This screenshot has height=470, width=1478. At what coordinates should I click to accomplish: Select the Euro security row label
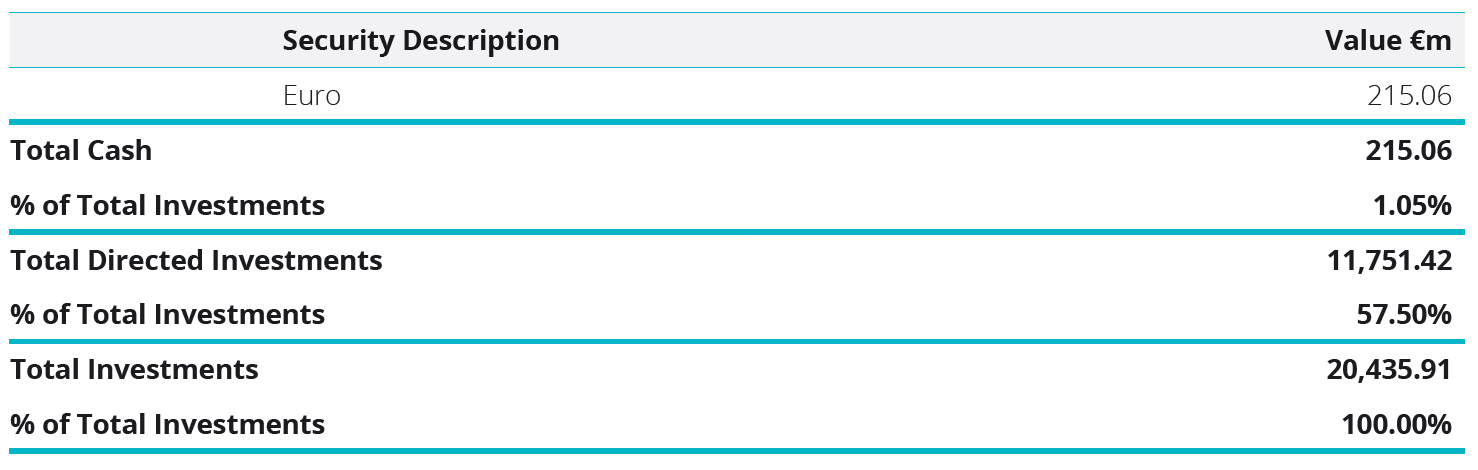click(x=312, y=96)
